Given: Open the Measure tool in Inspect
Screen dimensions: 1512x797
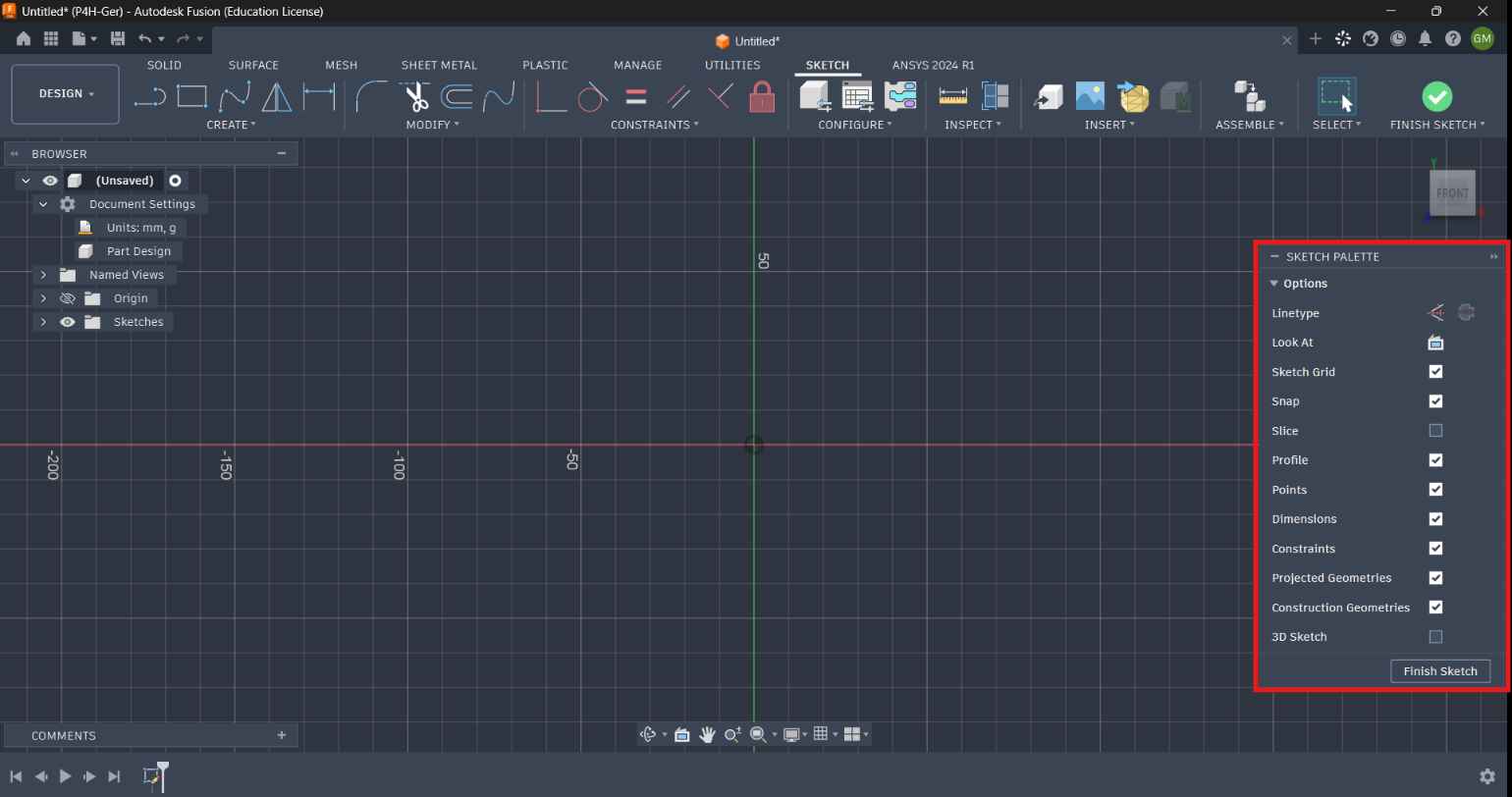Looking at the screenshot, I should click(953, 96).
